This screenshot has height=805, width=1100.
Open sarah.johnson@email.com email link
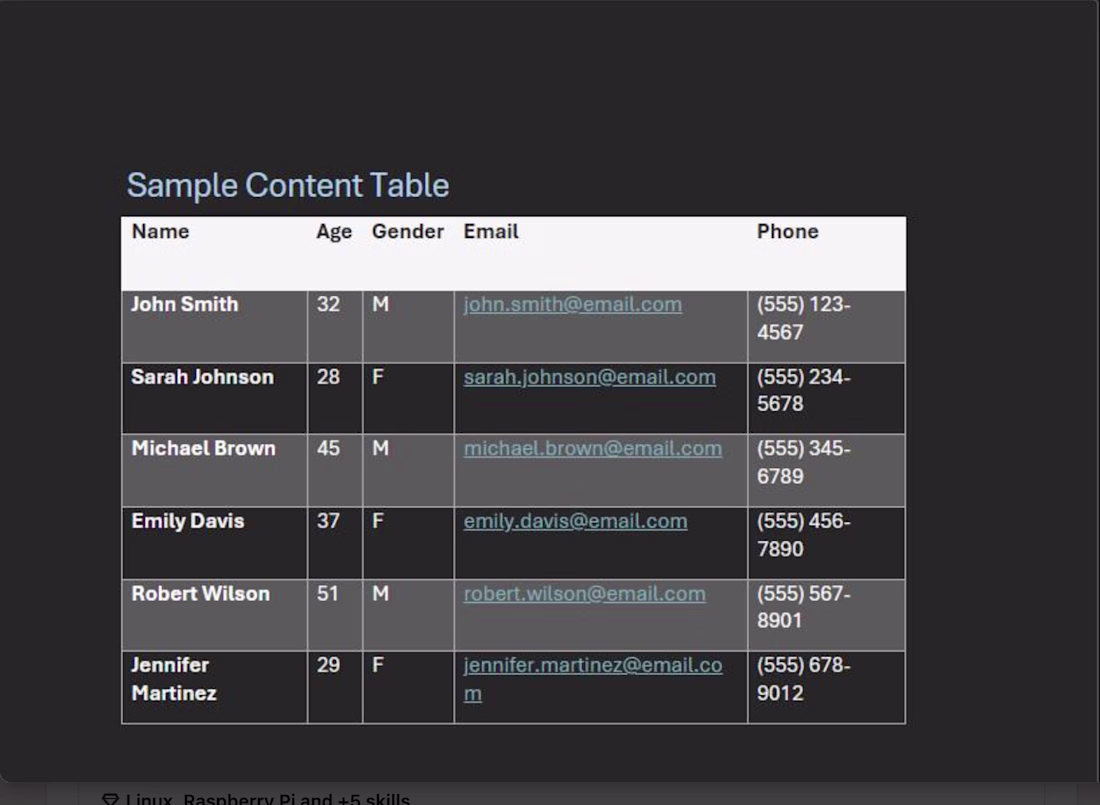click(589, 377)
